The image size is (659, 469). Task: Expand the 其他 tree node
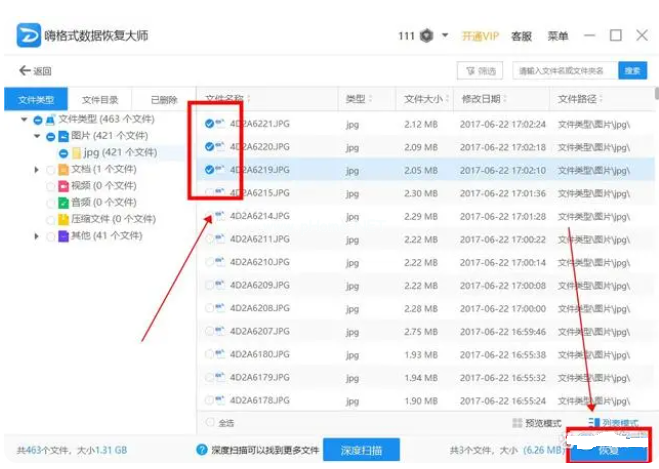tap(38, 236)
